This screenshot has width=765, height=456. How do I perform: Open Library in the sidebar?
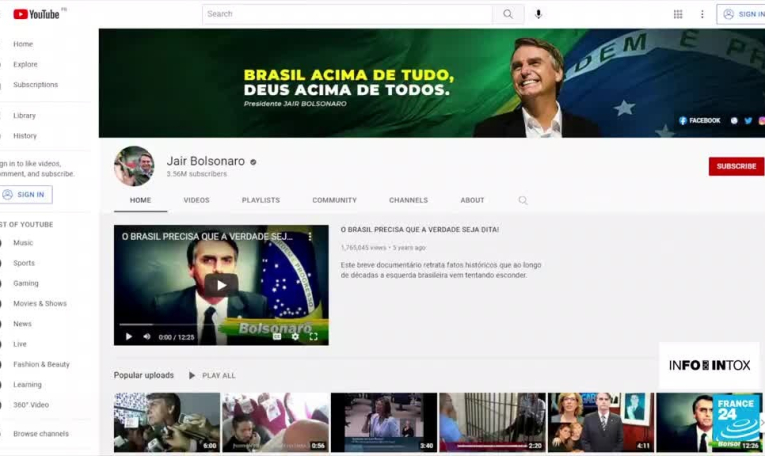[x=24, y=116]
